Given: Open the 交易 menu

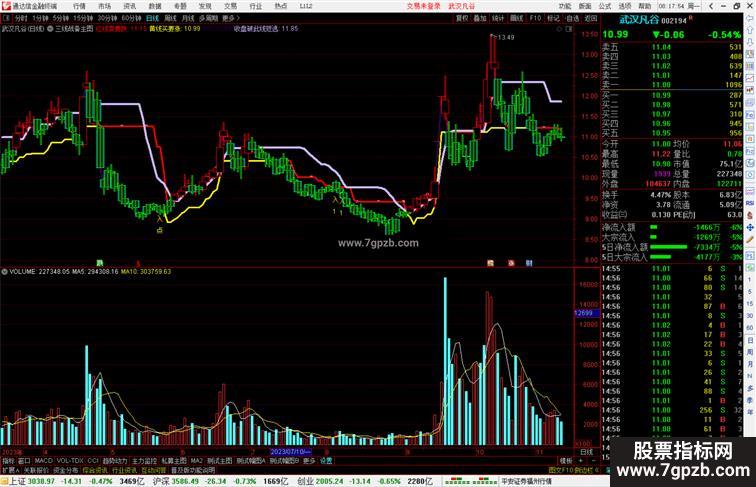Looking at the screenshot, I should click(230, 6).
